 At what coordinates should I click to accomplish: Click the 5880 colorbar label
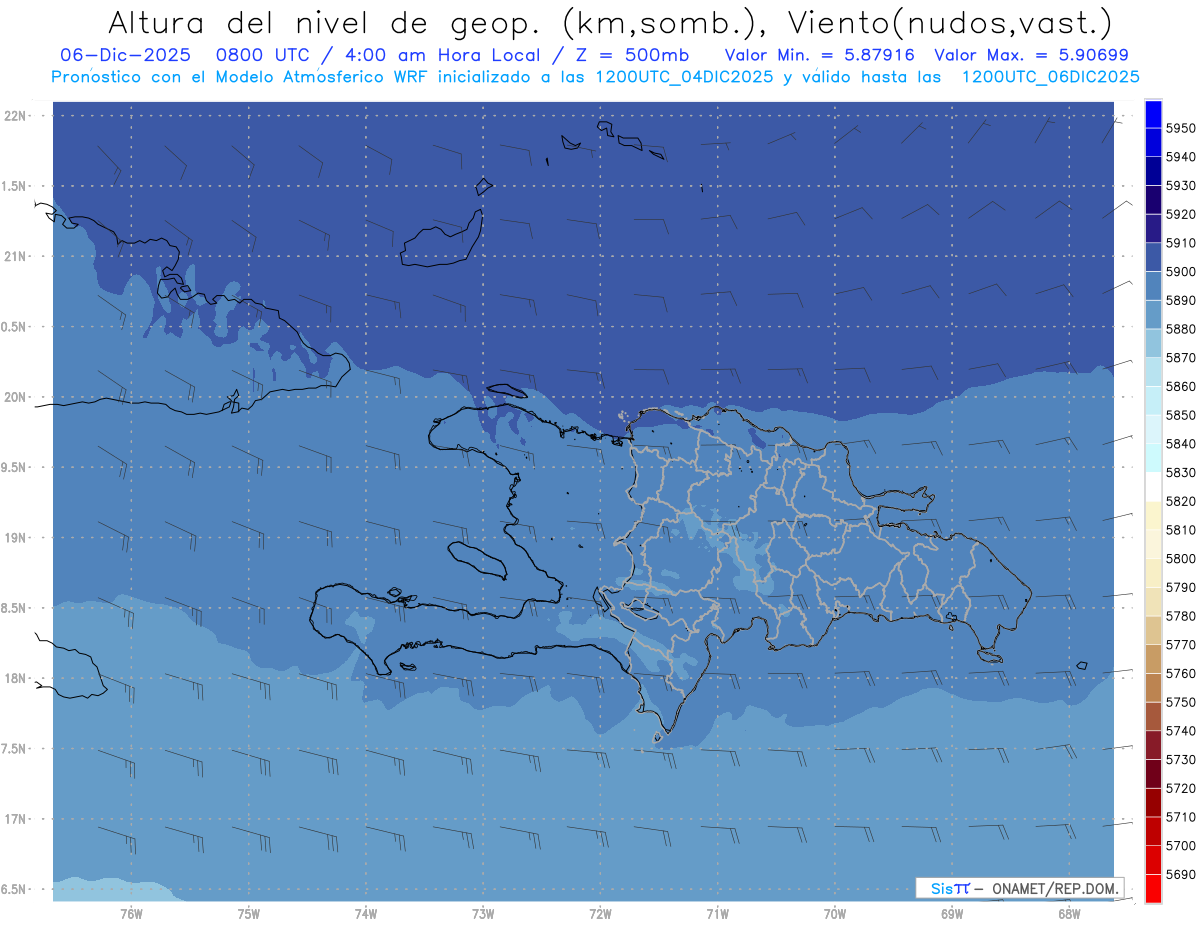coord(1180,329)
